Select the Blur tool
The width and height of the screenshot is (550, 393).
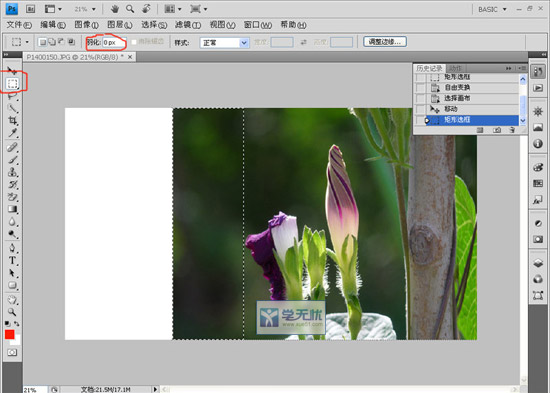pos(12,222)
